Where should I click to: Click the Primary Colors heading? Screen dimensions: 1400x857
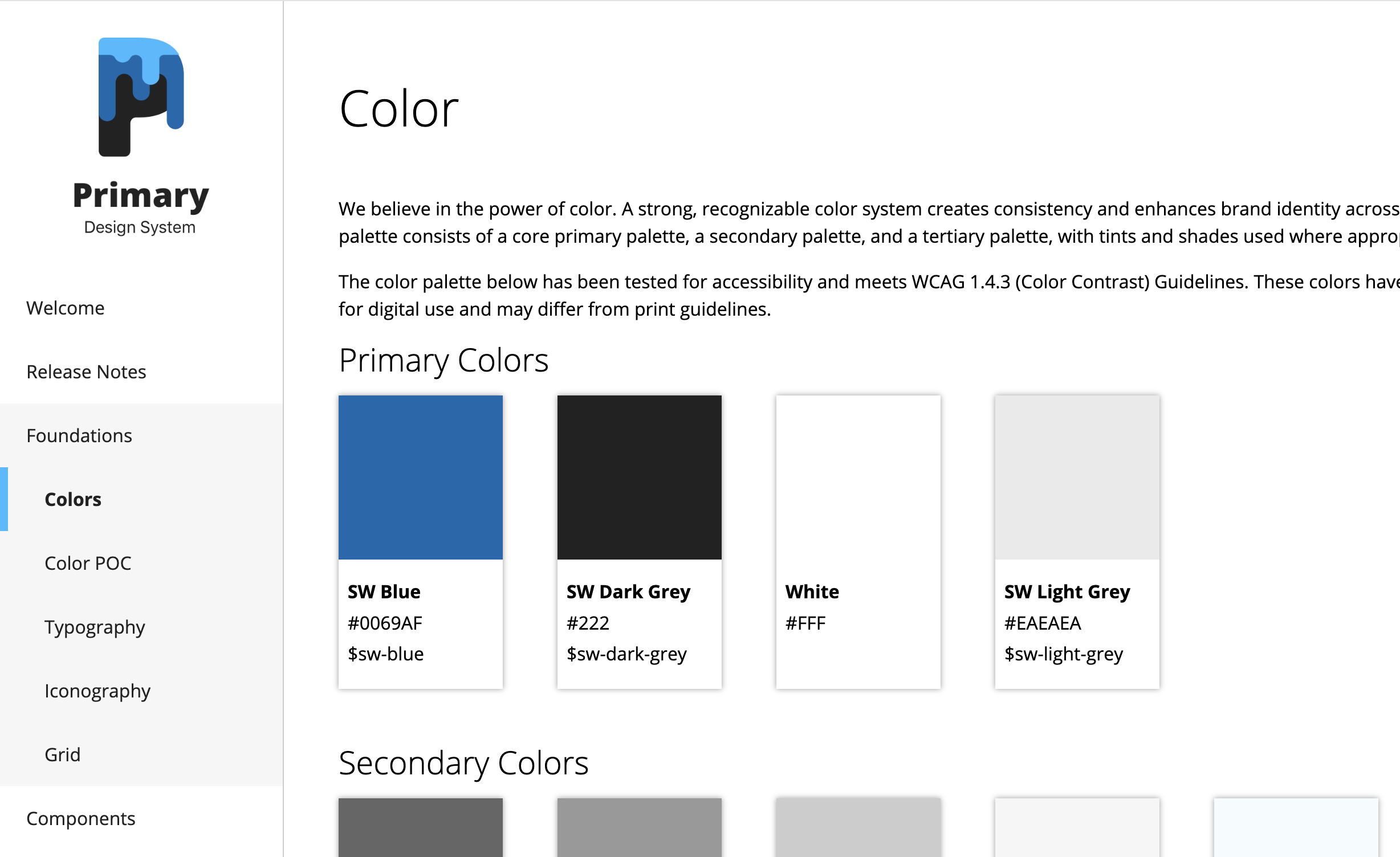click(443, 361)
